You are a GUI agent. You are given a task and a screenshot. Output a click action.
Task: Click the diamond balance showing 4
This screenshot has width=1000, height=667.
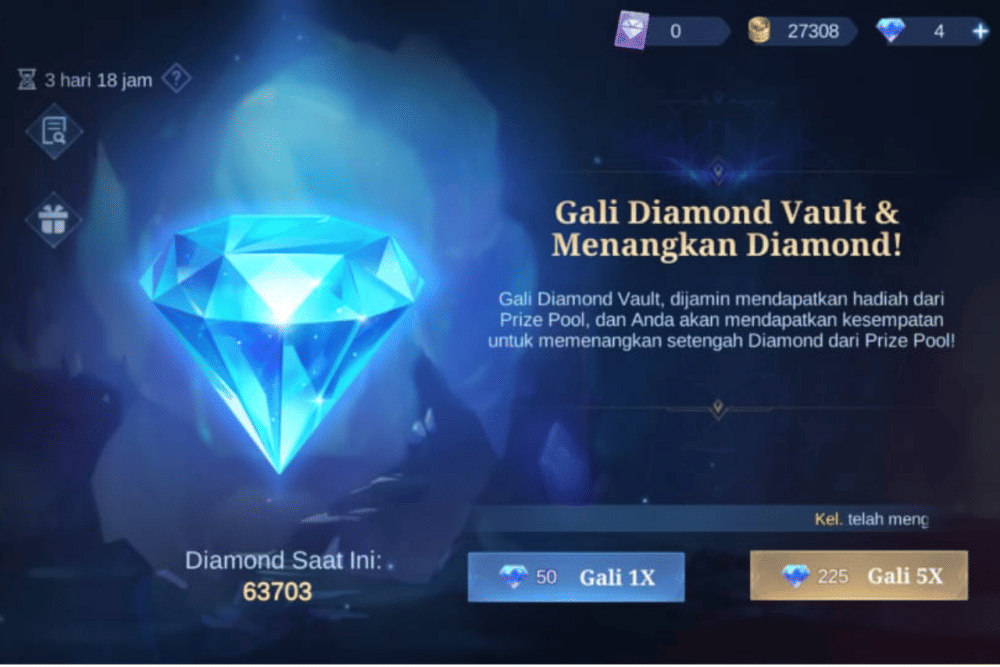939,31
